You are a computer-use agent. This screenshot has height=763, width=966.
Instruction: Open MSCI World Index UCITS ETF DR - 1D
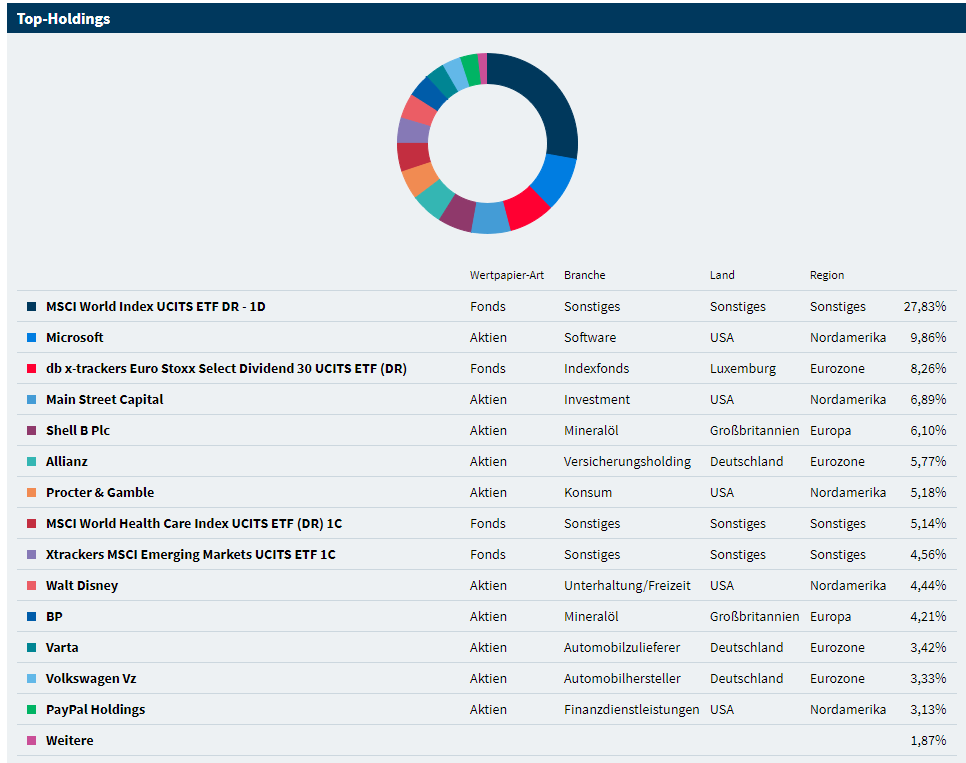click(x=155, y=306)
